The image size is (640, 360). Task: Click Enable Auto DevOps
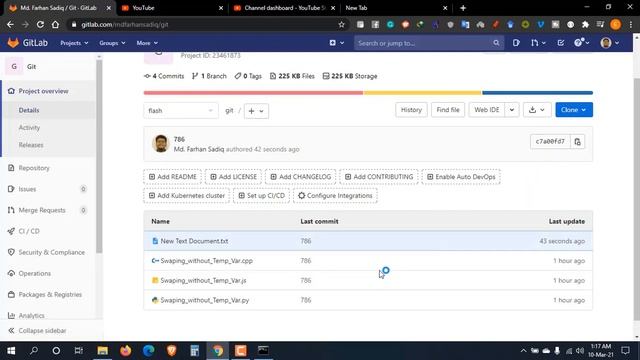[461, 177]
